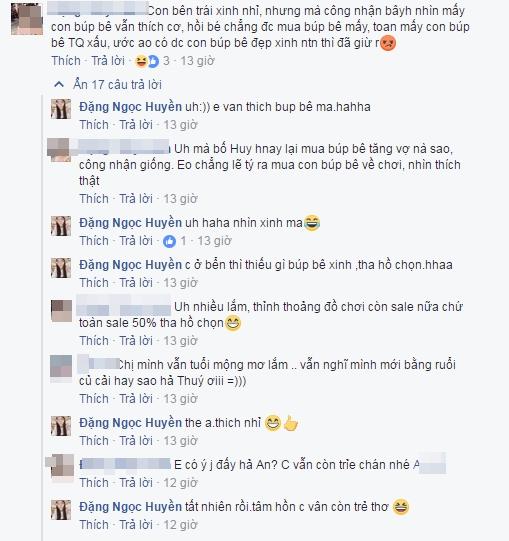Reply to the top comment with 'Trả lời'
The height and width of the screenshot is (541, 509).
click(108, 61)
